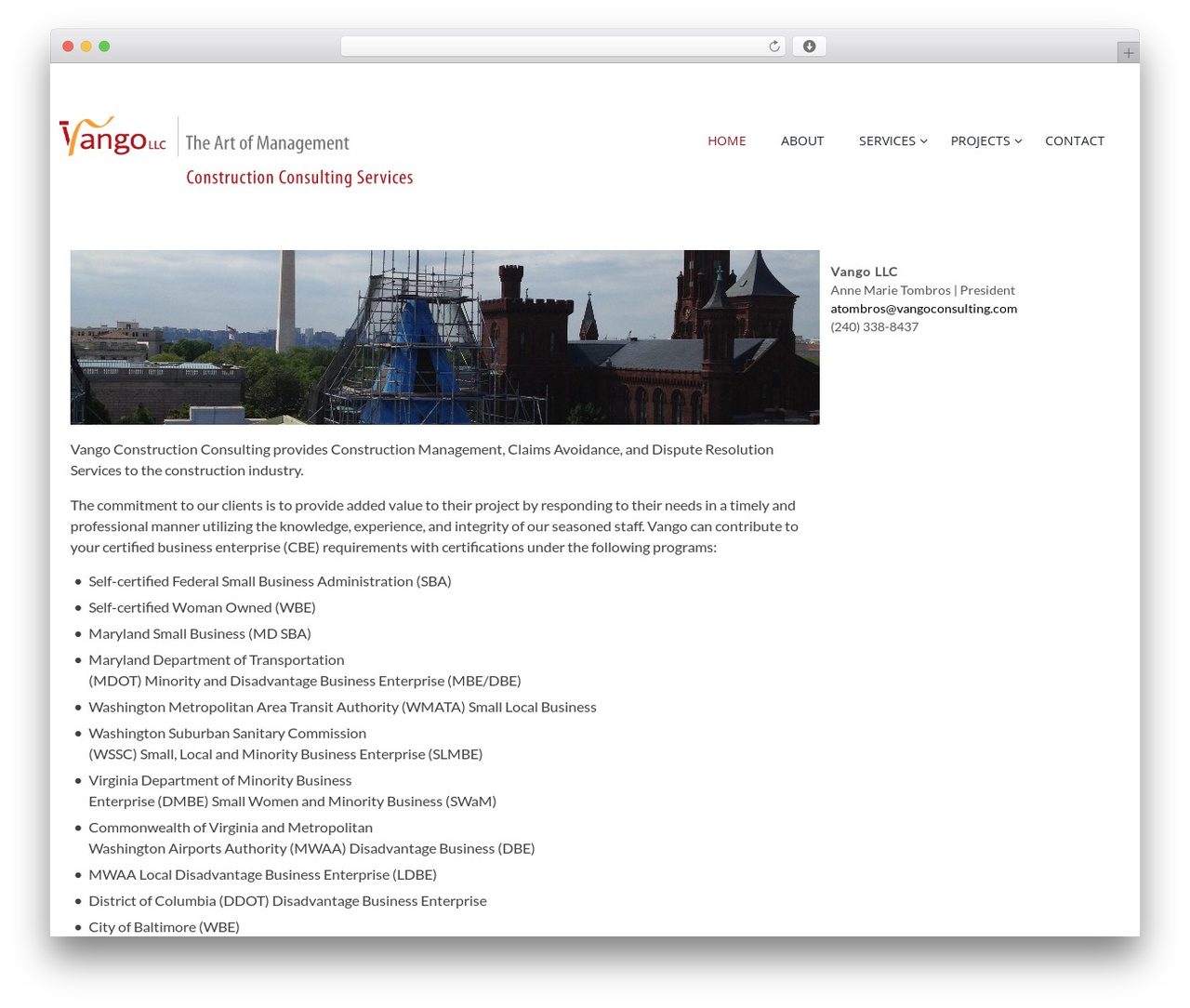Screen dimensions: 1190x1008
Task: Reload the page using the refresh icon
Action: 773,46
